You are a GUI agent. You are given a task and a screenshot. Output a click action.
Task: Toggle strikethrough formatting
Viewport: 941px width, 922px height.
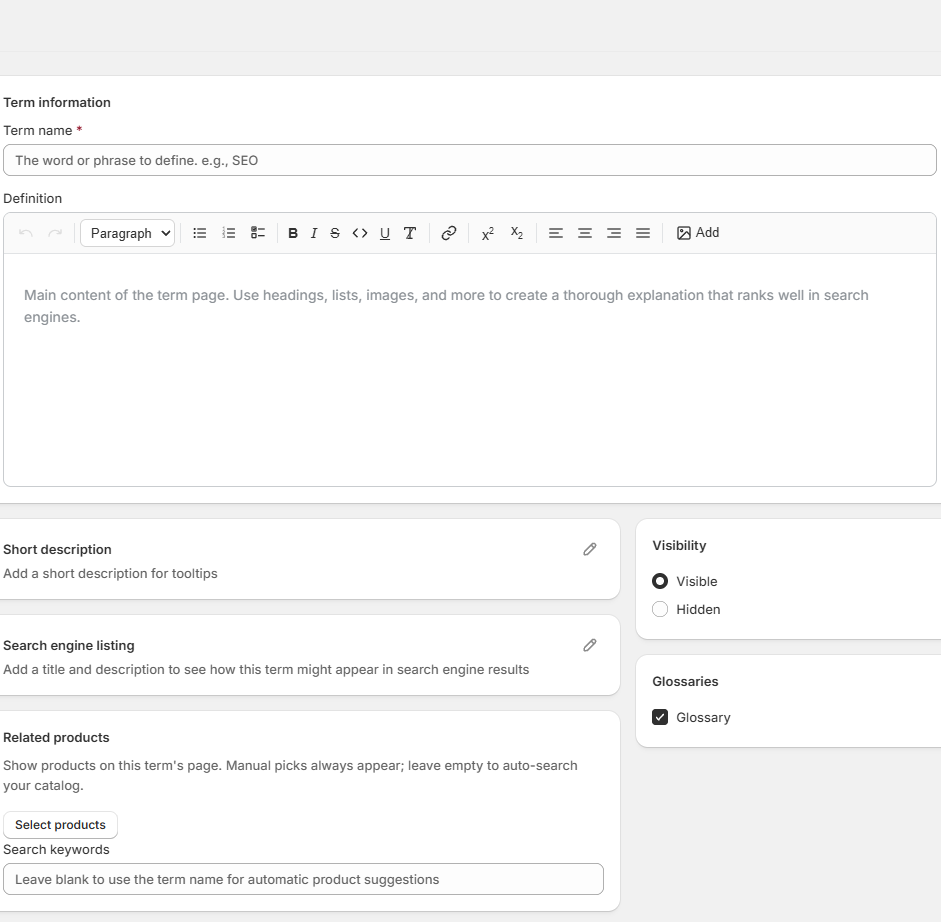coord(335,233)
